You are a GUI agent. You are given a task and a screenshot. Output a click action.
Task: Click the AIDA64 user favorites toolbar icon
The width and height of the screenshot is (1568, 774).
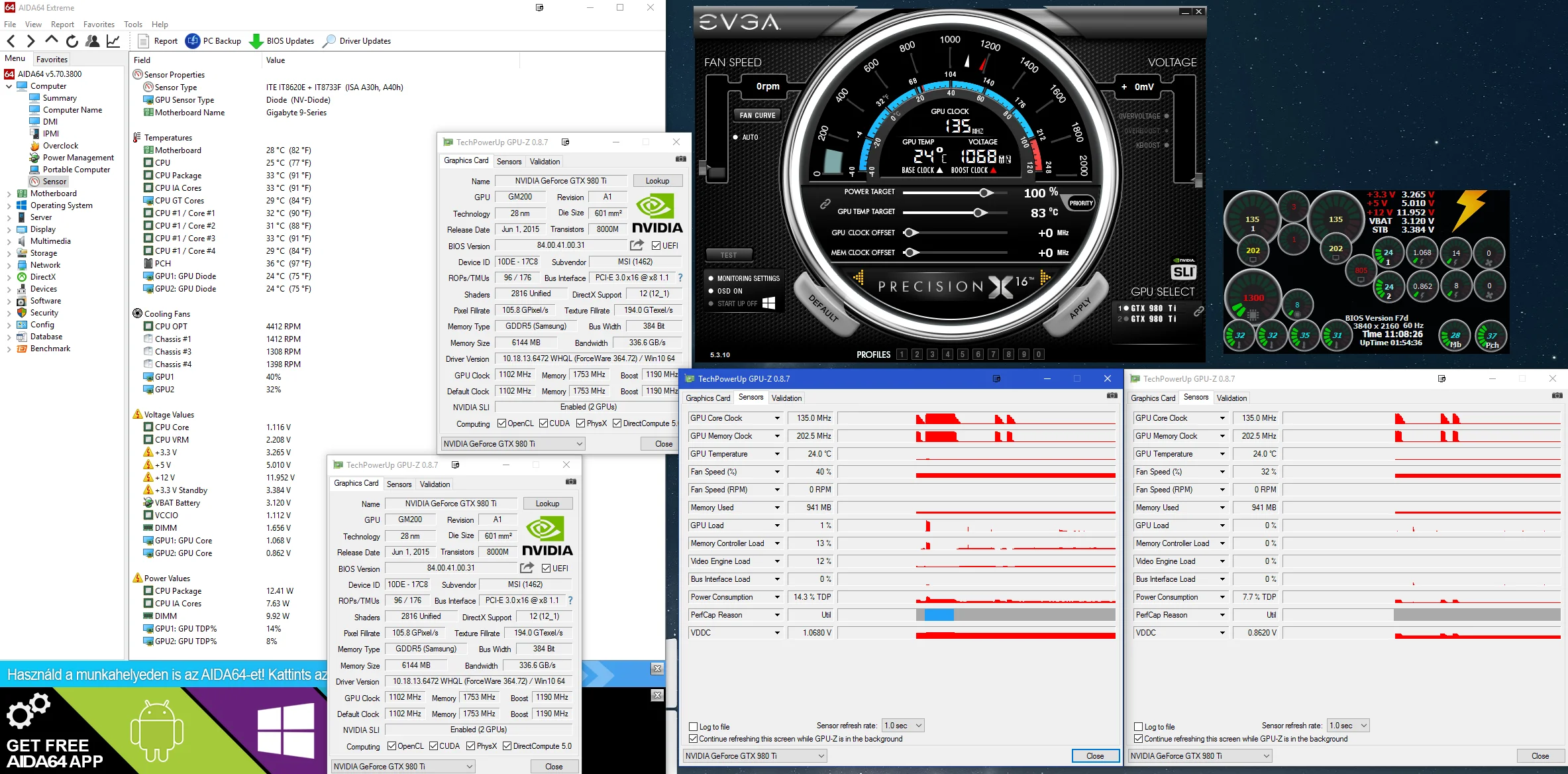click(93, 41)
